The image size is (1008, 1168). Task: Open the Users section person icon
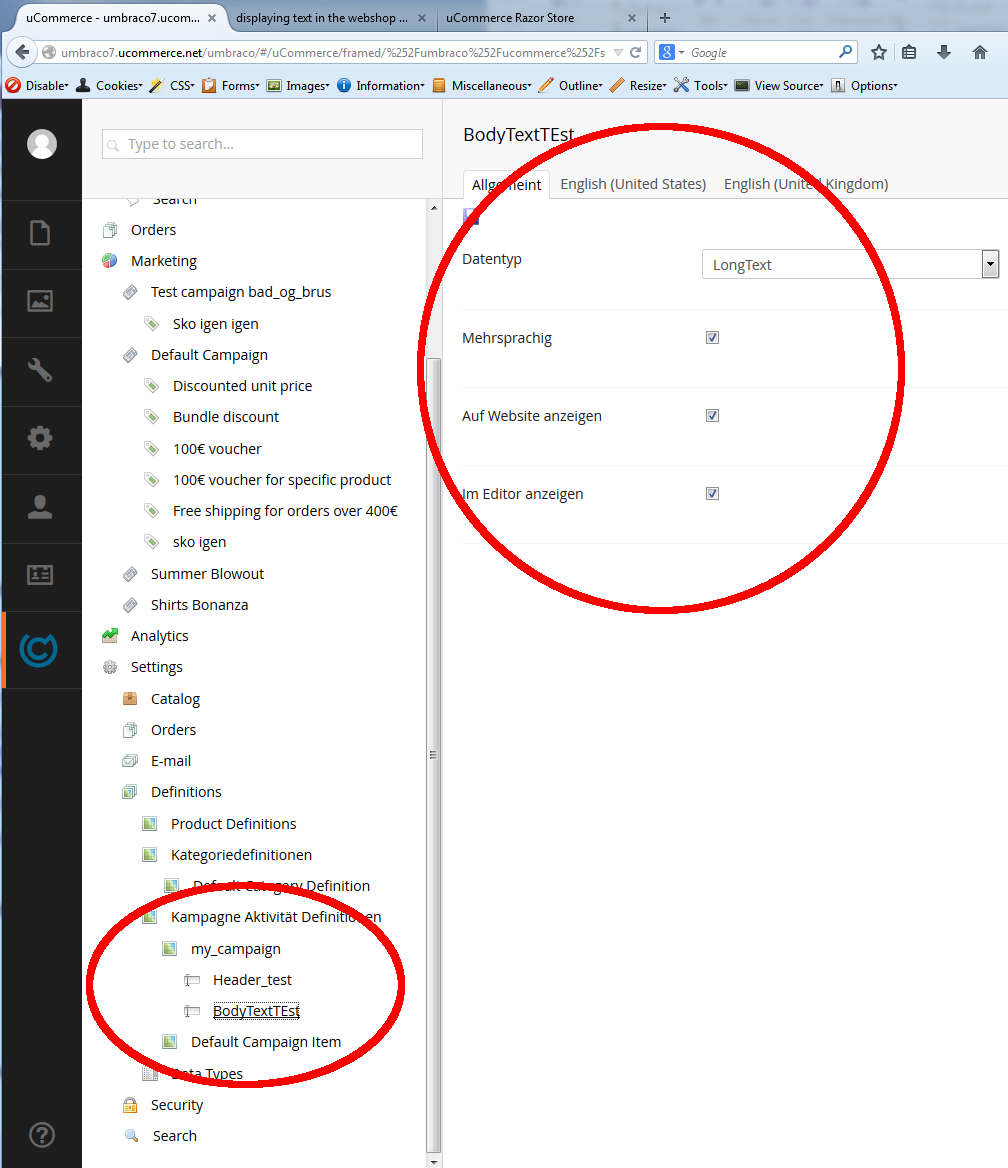pyautogui.click(x=40, y=507)
